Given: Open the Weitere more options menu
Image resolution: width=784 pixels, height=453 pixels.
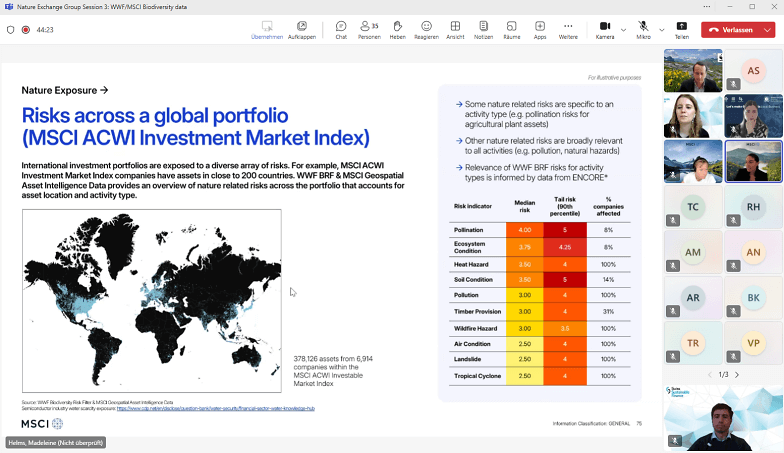Looking at the screenshot, I should tap(568, 29).
